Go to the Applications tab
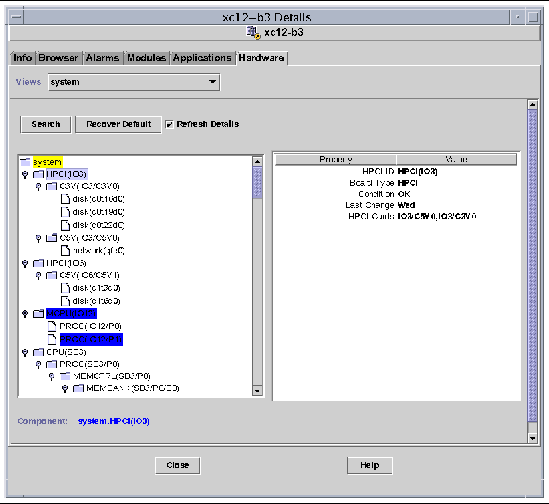The height and width of the screenshot is (504, 549). coord(202,58)
